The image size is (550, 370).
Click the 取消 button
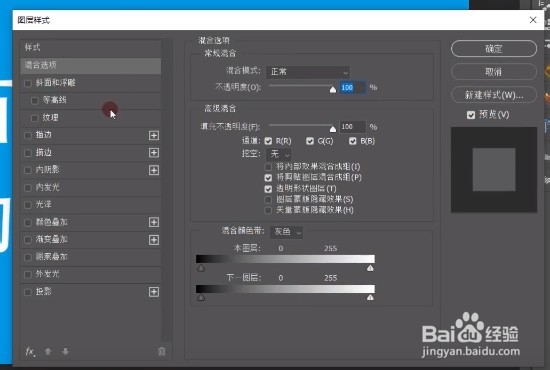point(494,72)
